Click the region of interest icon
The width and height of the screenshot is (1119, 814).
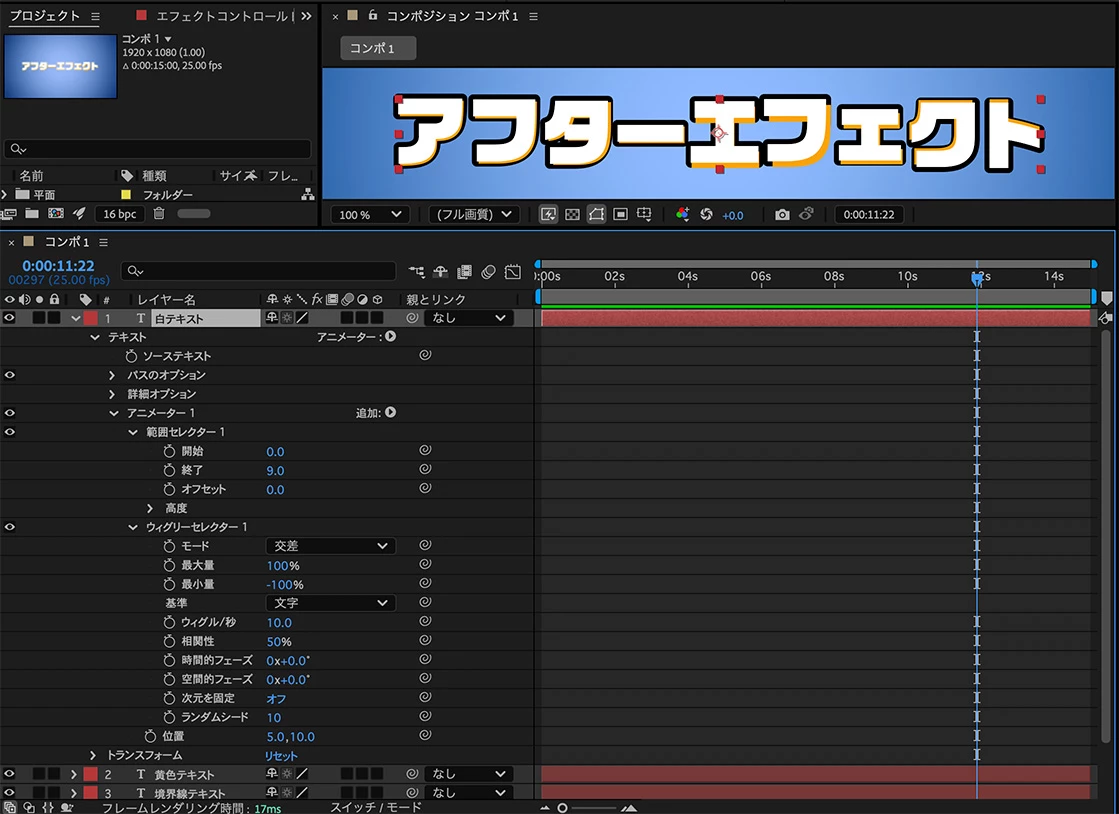click(x=620, y=215)
